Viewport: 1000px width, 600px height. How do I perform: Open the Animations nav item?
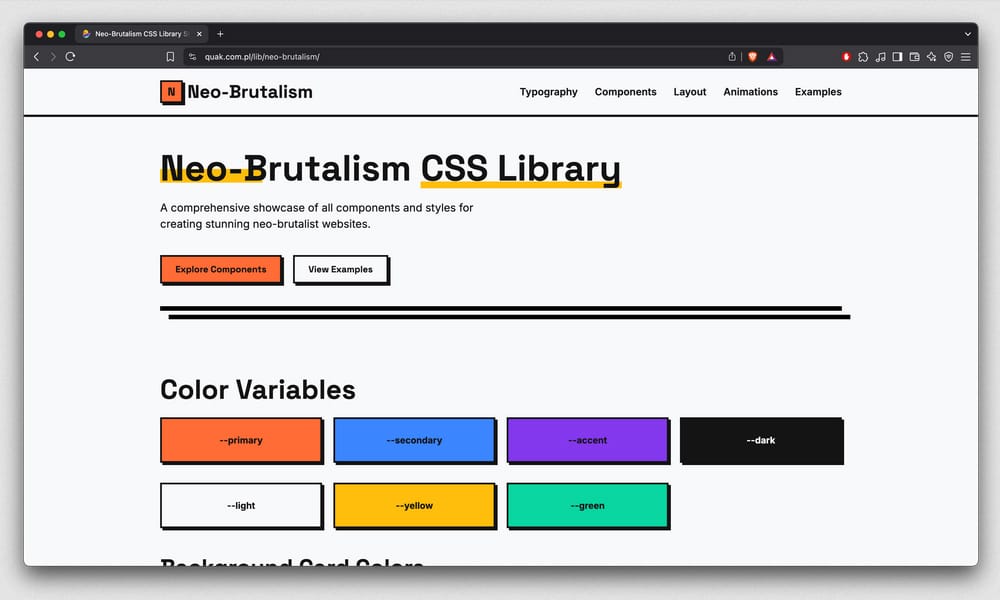click(x=751, y=92)
